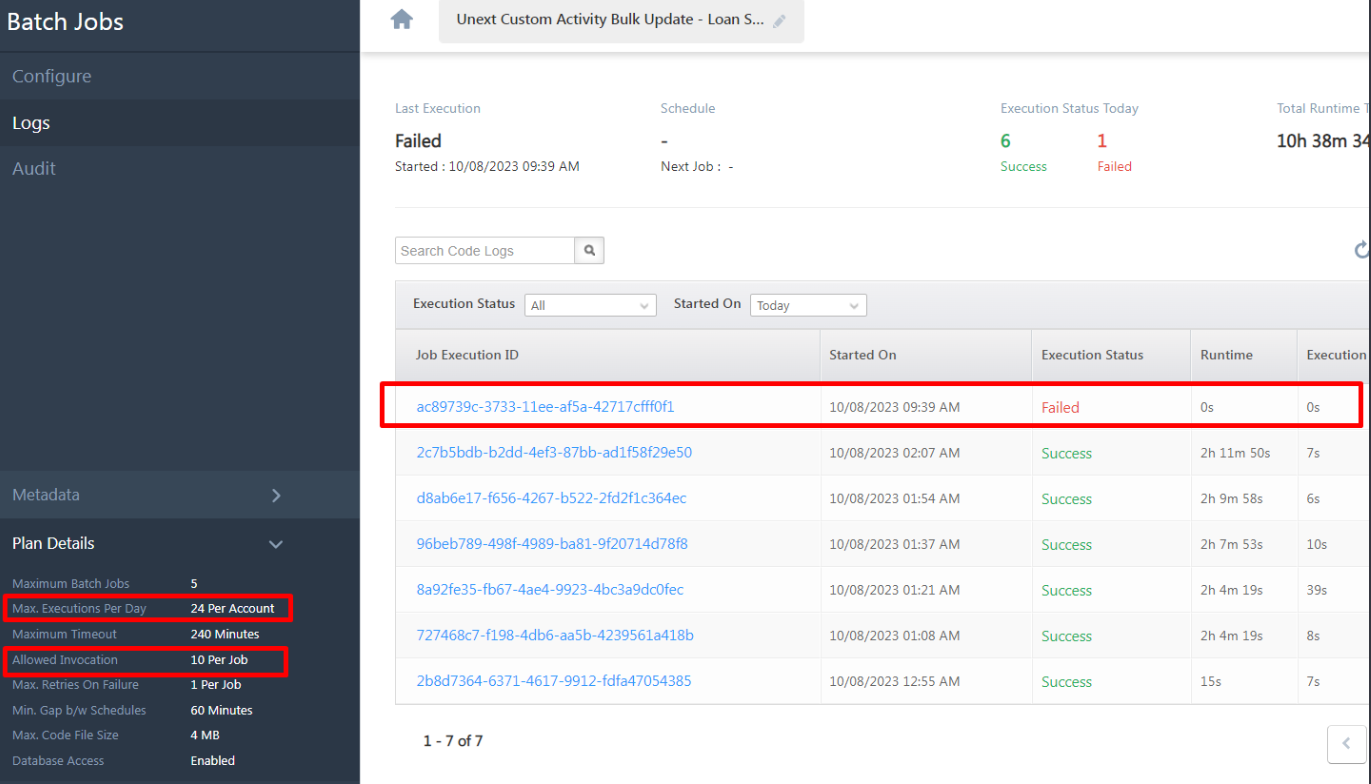Image resolution: width=1371 pixels, height=784 pixels.
Task: Click the 1 Failed count today
Action: point(1102,141)
